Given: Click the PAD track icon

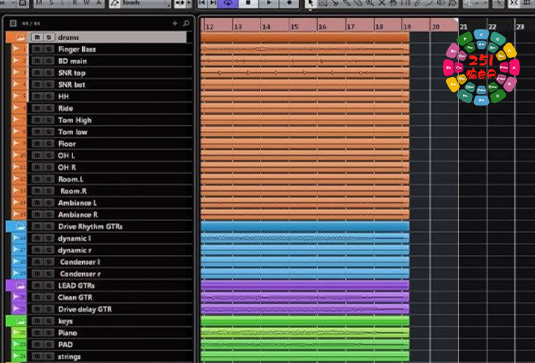Looking at the screenshot, I should pos(18,345).
